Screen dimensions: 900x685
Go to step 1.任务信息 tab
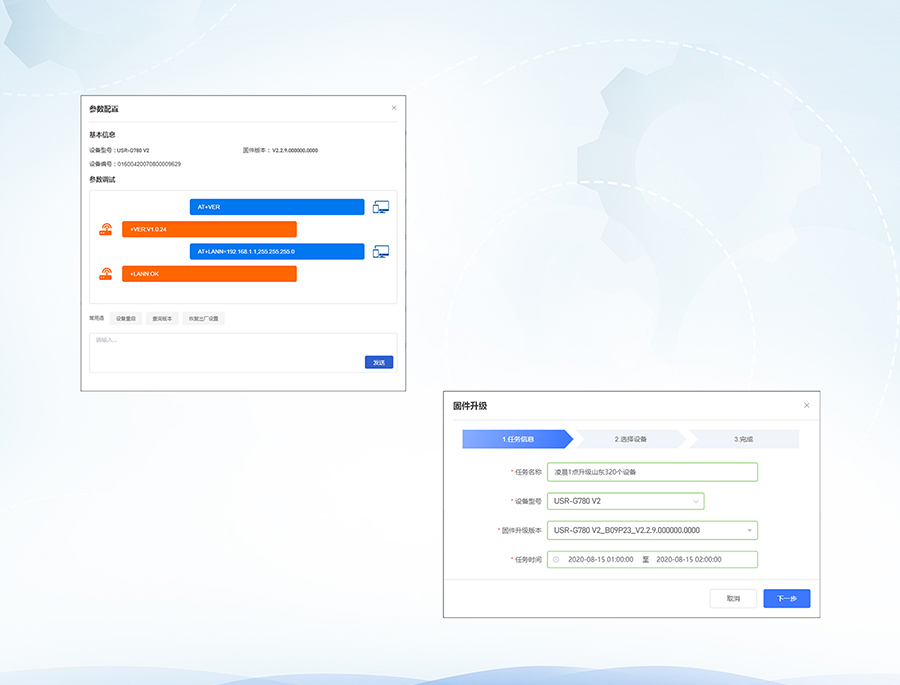click(x=517, y=439)
